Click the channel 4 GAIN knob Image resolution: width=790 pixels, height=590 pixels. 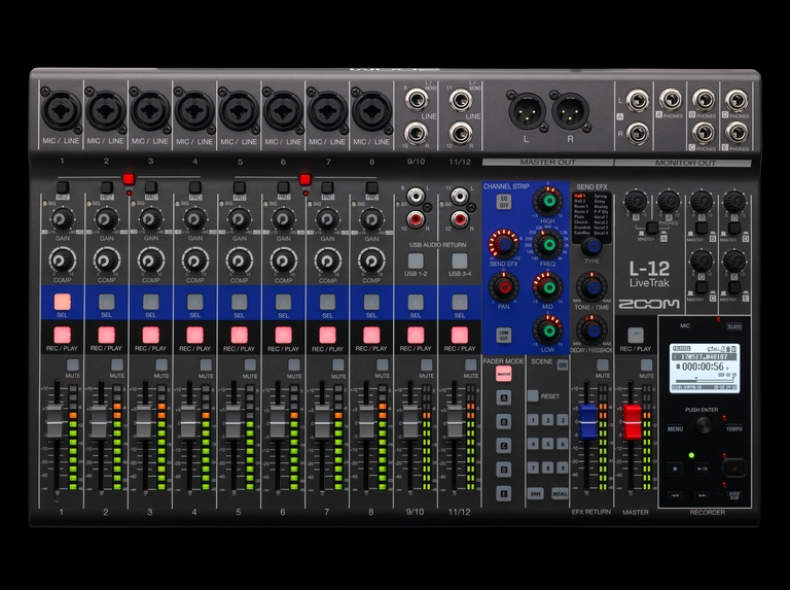click(x=195, y=219)
